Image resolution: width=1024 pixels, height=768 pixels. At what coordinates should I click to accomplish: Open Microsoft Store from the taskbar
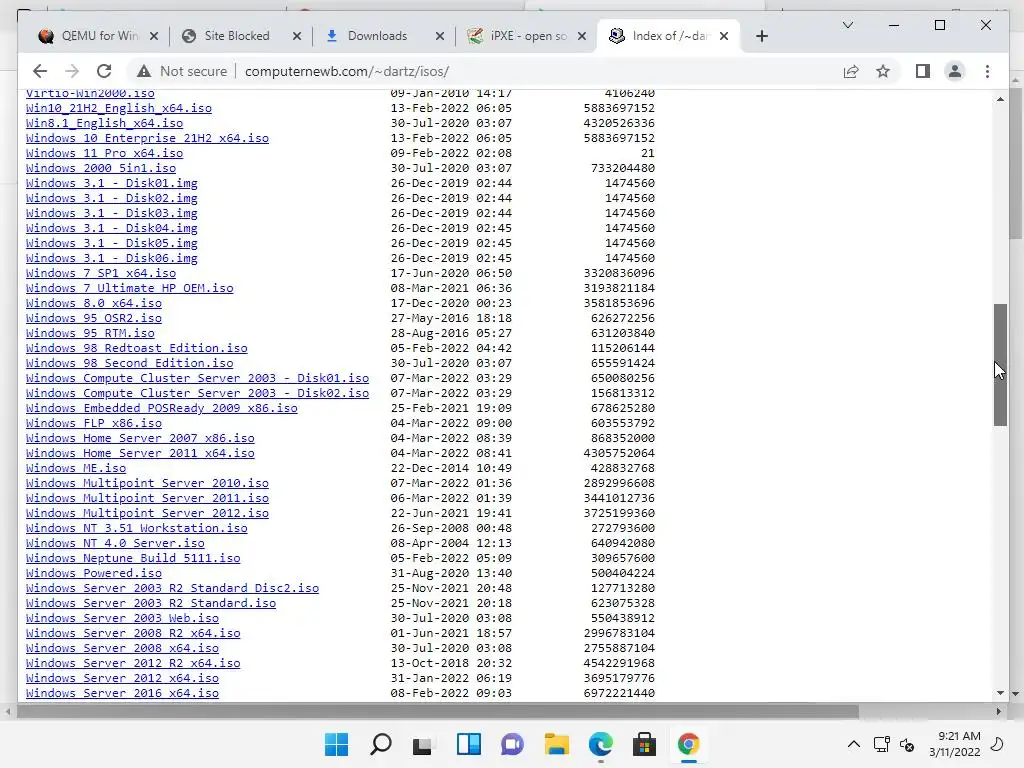click(645, 744)
